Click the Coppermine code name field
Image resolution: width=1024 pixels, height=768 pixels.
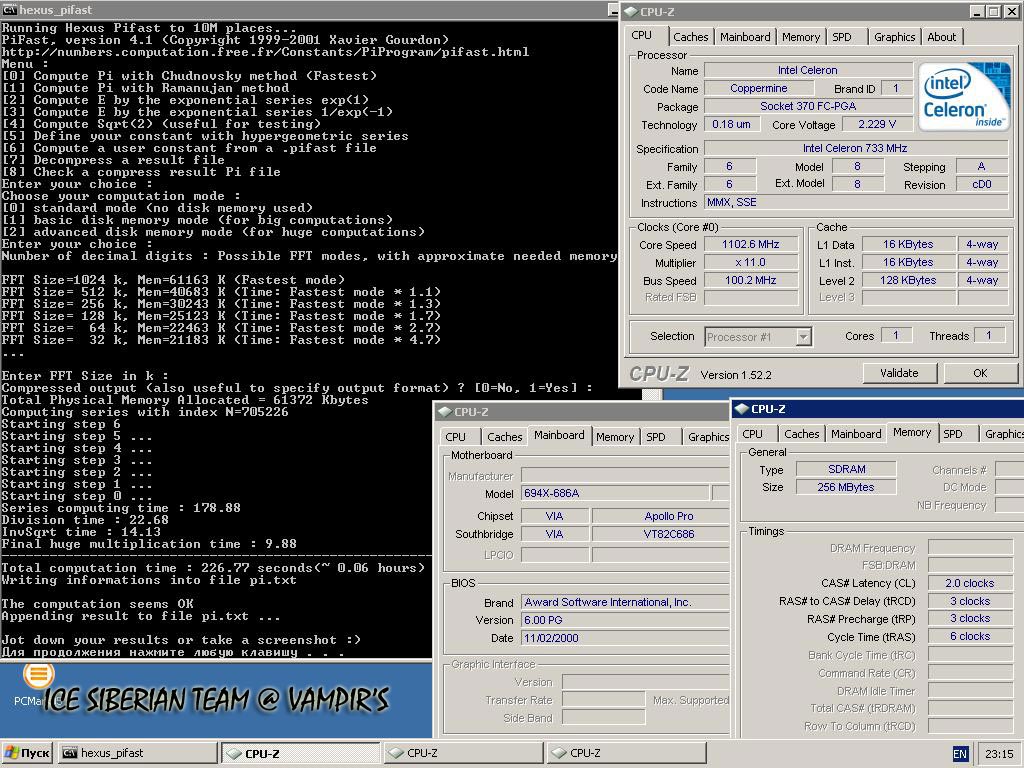(x=758, y=88)
